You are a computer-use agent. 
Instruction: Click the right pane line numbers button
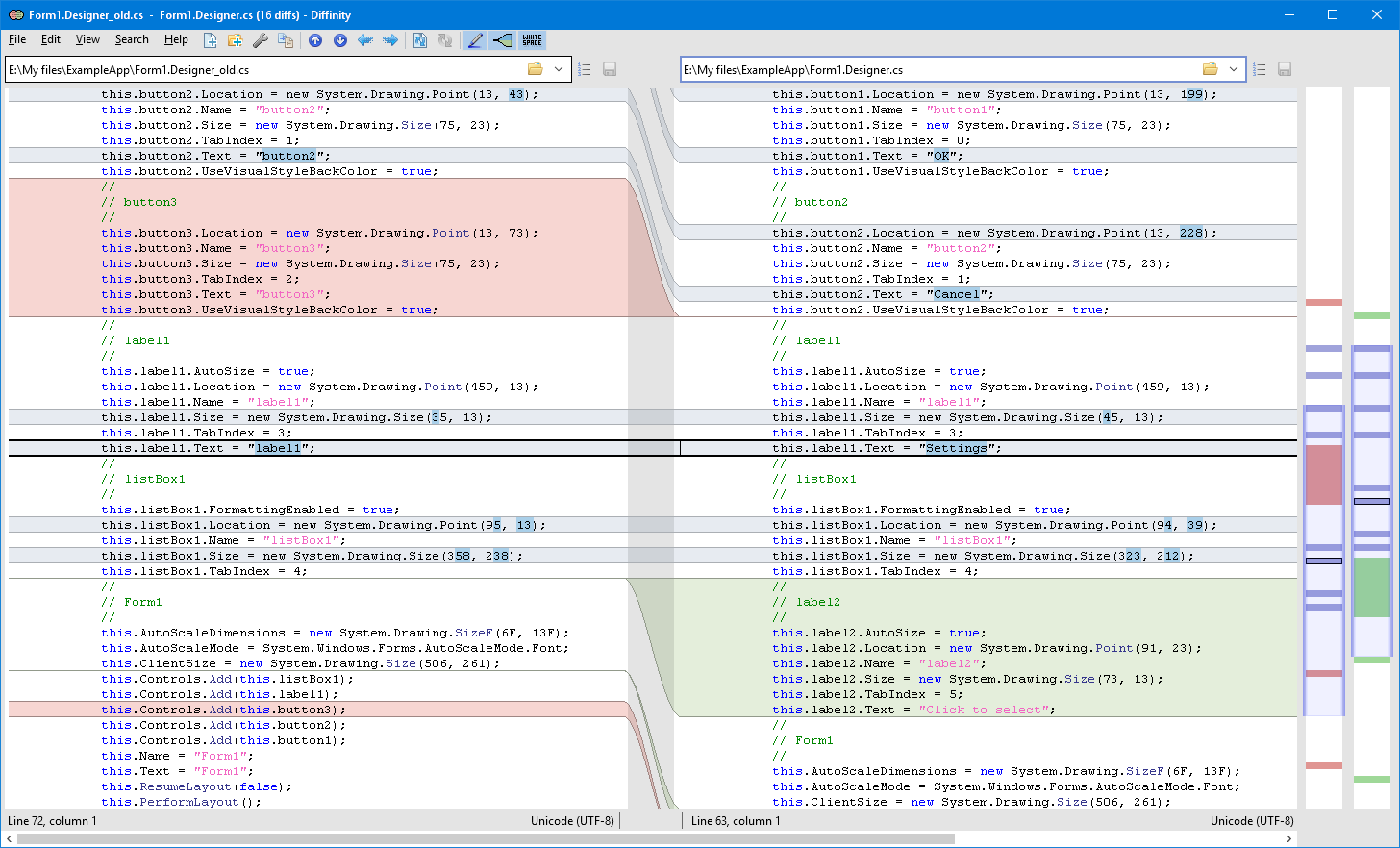click(1260, 69)
